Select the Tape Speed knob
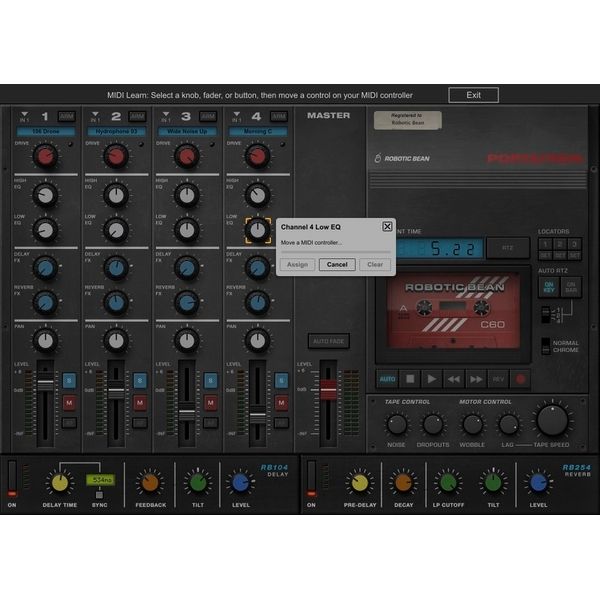The image size is (600, 600). 552,420
